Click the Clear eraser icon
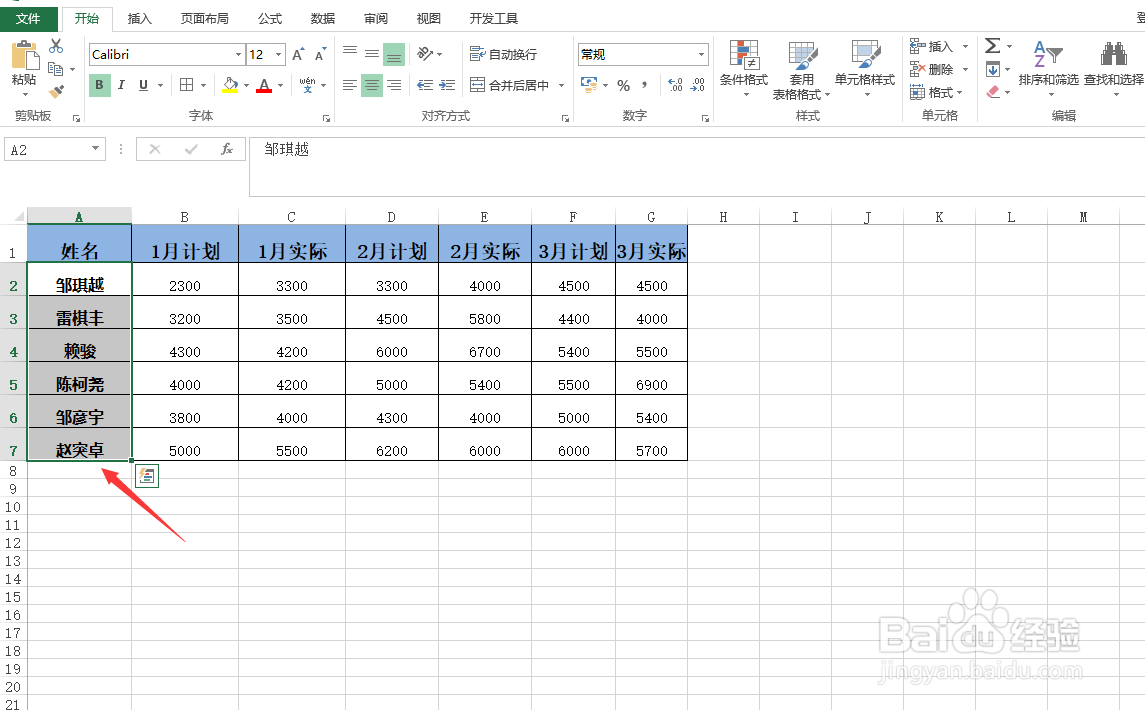The width and height of the screenshot is (1145, 710). 993,92
